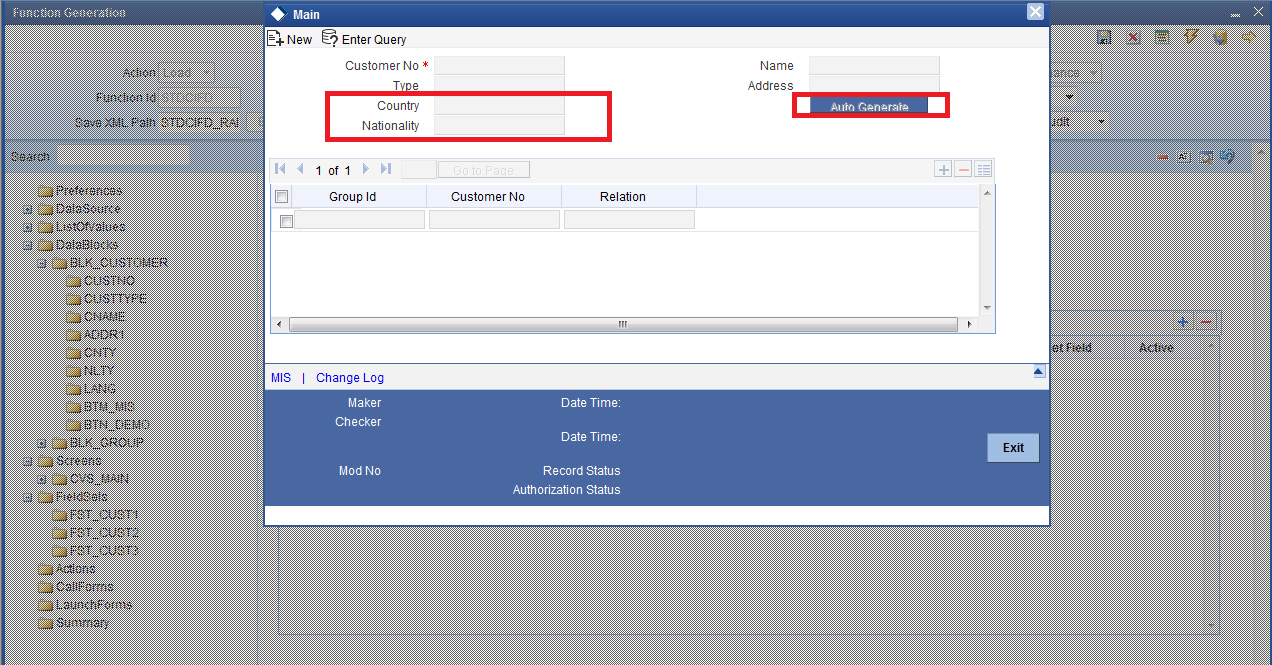Click the Type input field
This screenshot has width=1272, height=665.
click(x=499, y=86)
